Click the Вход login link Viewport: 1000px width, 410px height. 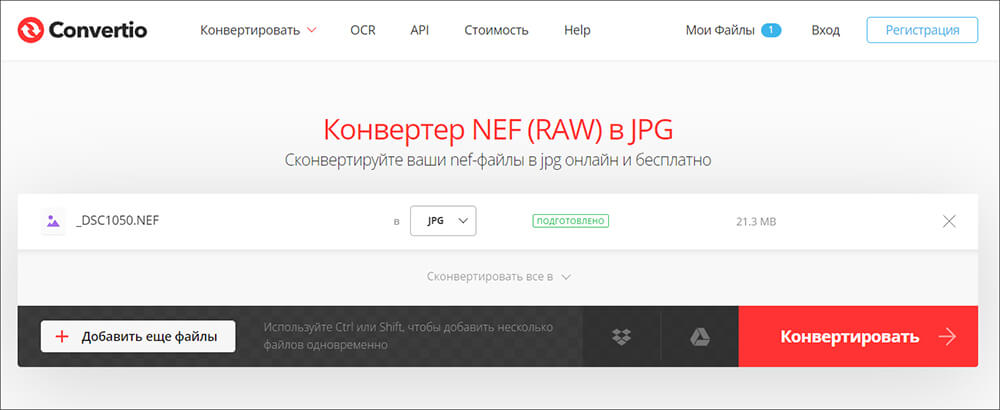[x=825, y=30]
